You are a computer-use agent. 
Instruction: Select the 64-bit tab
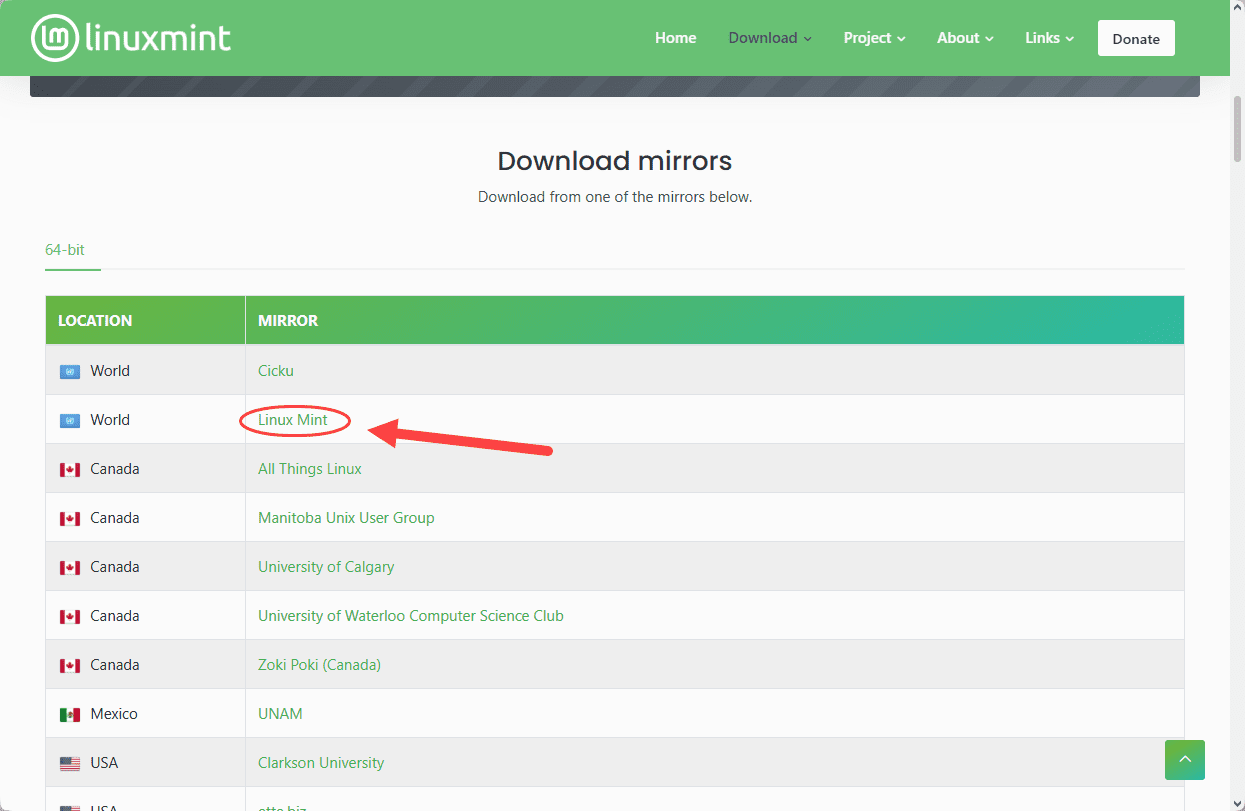click(65, 249)
